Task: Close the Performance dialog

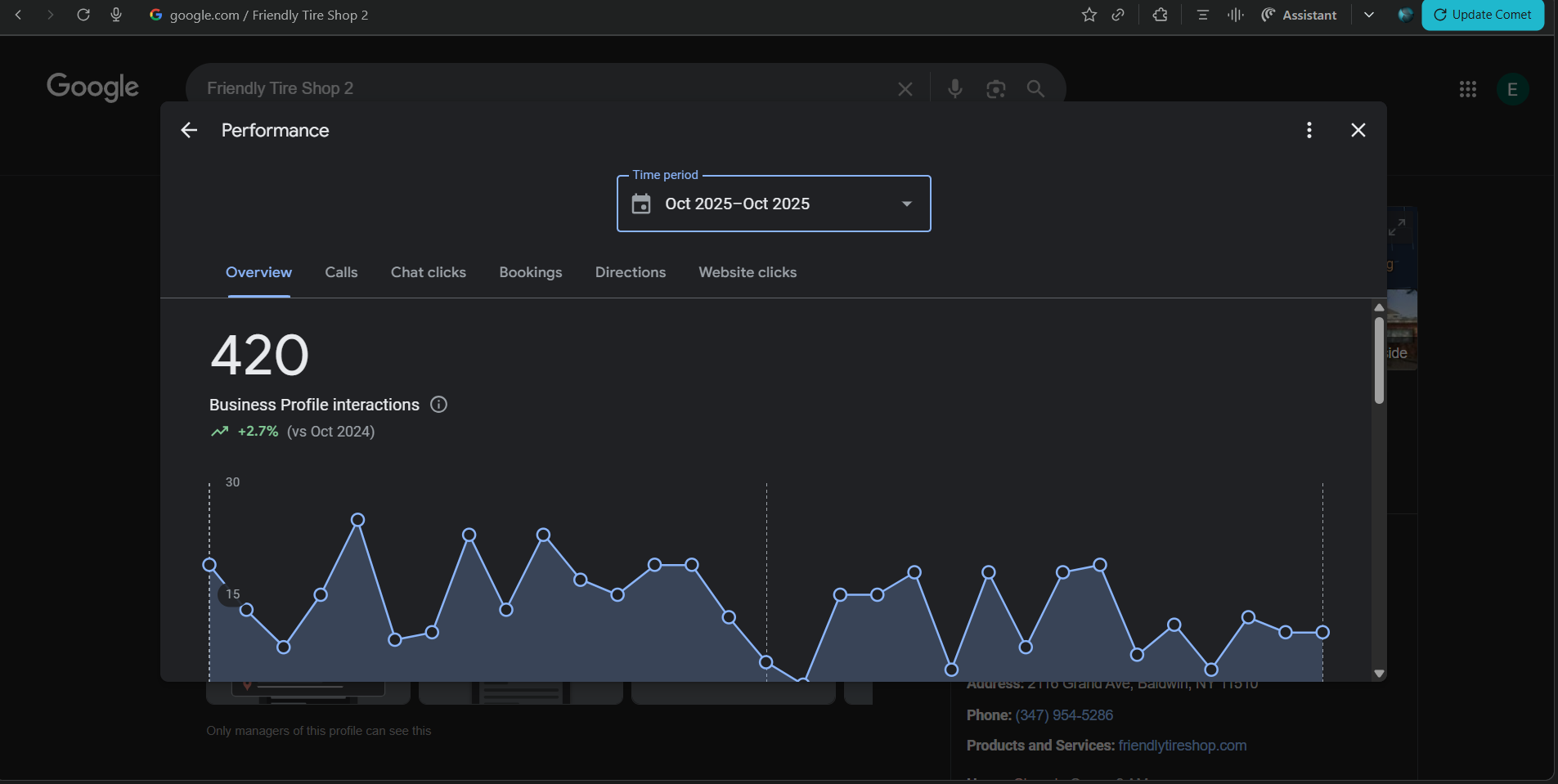Action: (x=1358, y=130)
